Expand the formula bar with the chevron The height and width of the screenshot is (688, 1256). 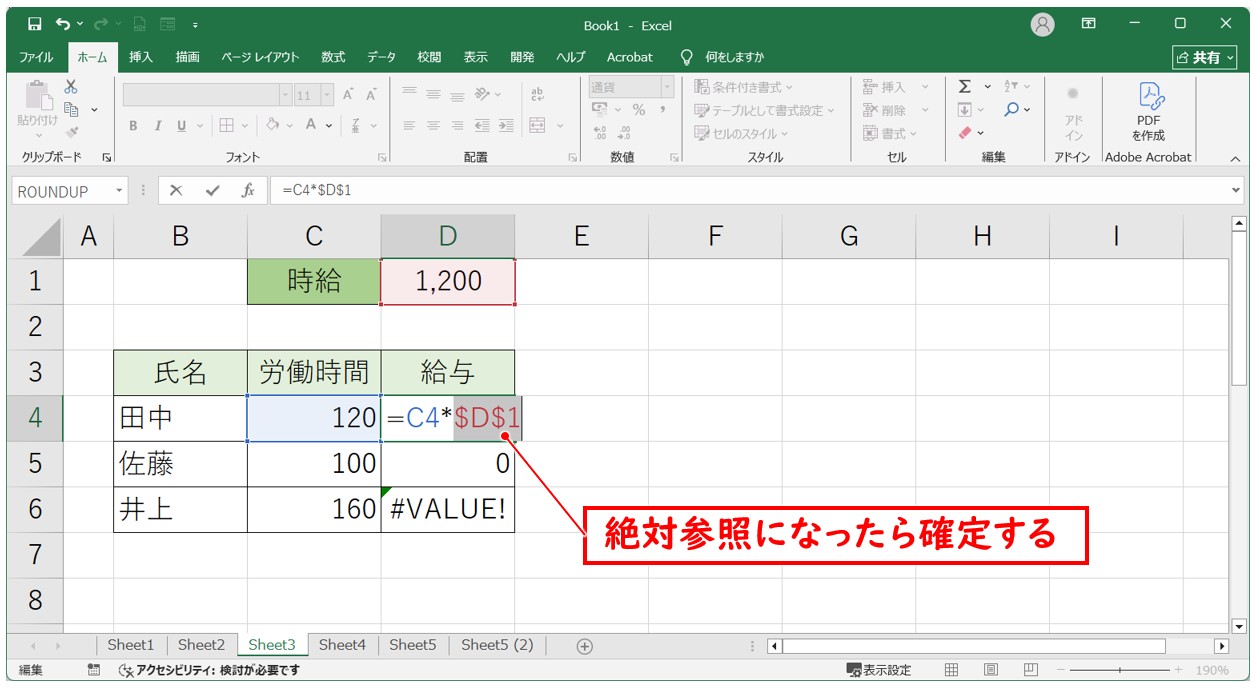[1237, 190]
